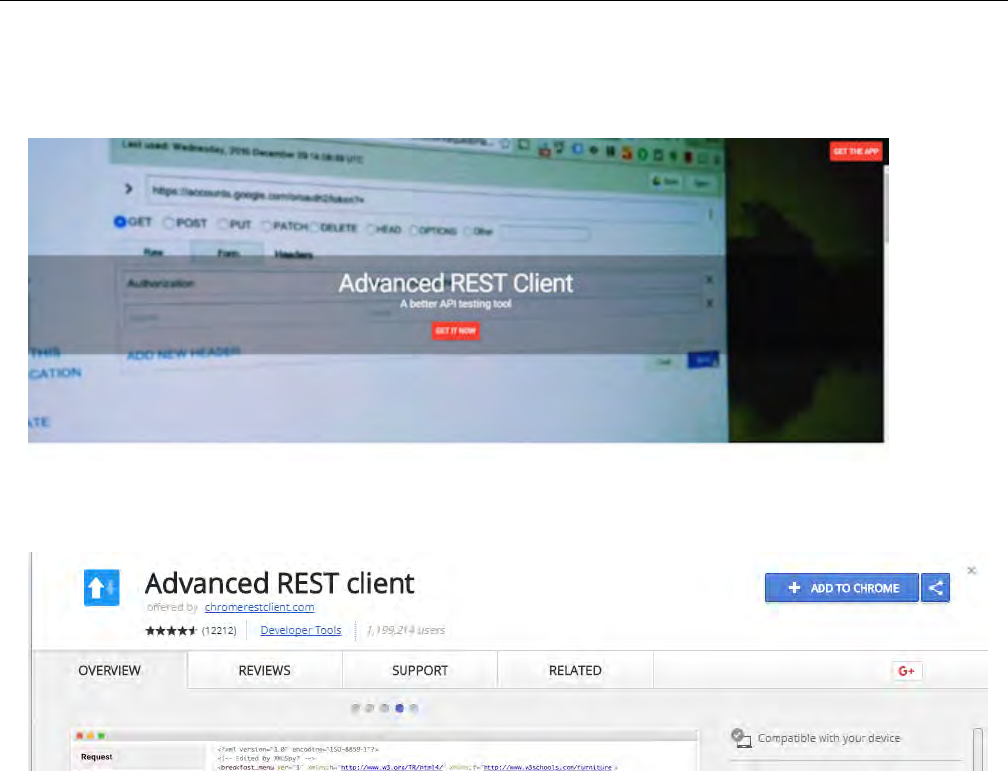Select the PATCH request method radio
This screenshot has height=771, width=1008.
267,226
